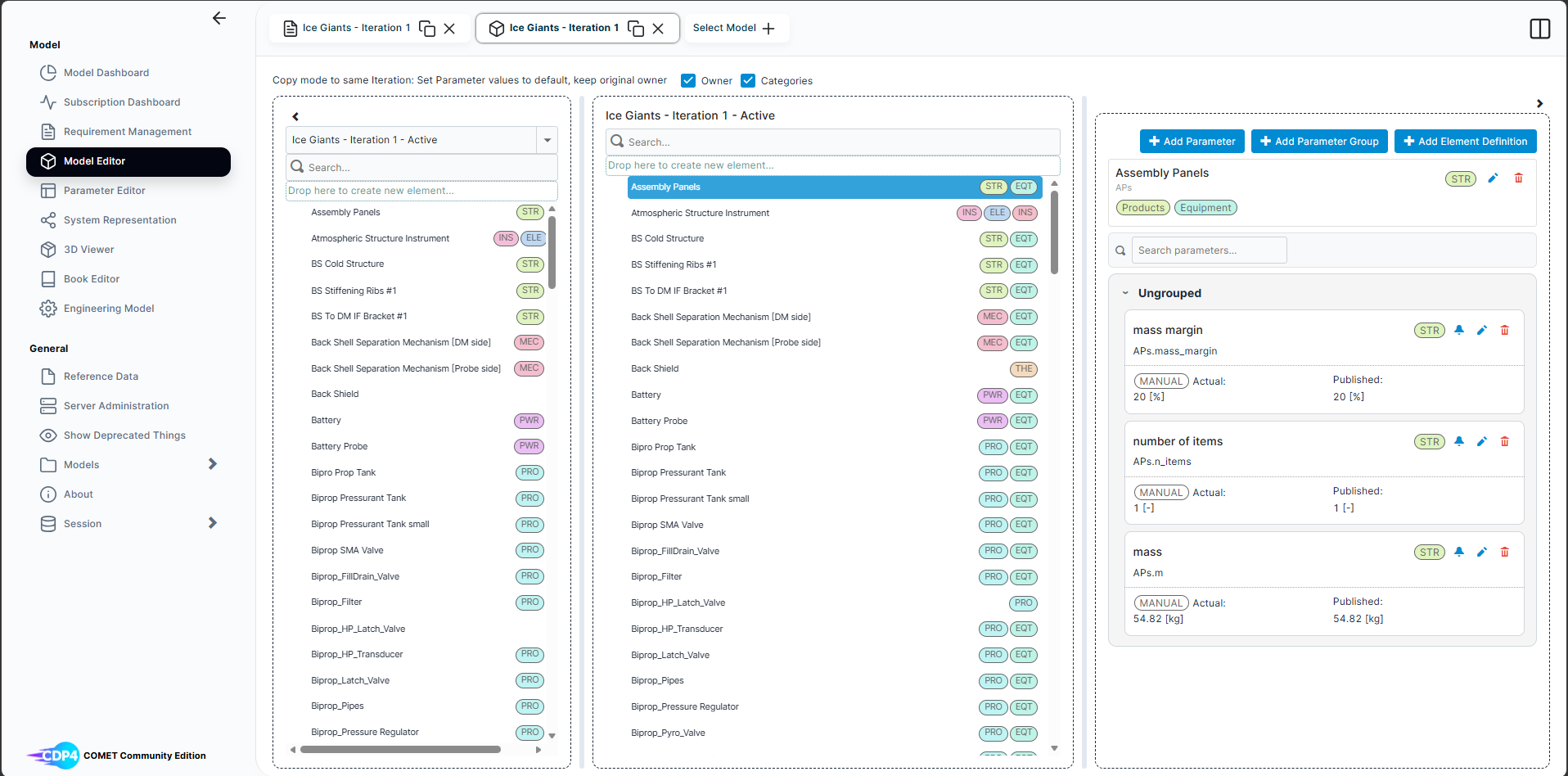Edit the mass parameter with pencil icon
Image resolution: width=1568 pixels, height=776 pixels.
1481,552
